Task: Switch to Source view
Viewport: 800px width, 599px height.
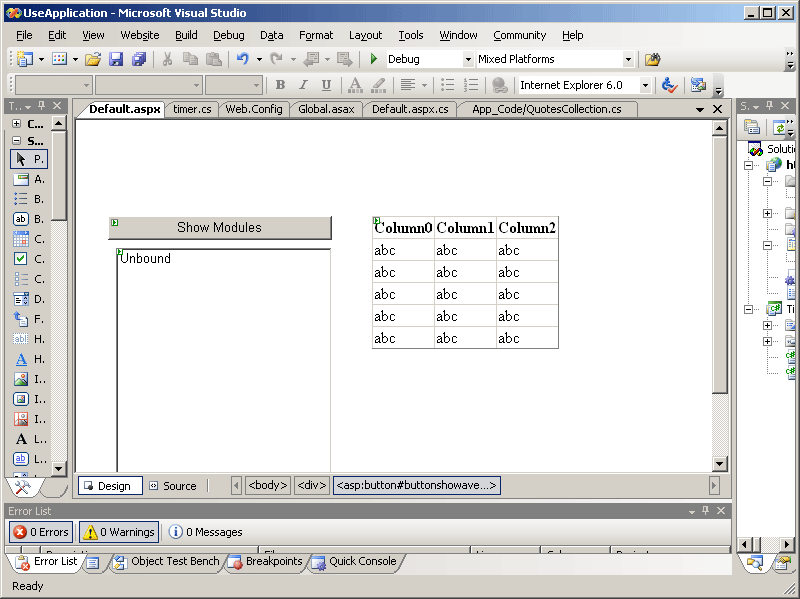Action: click(172, 486)
